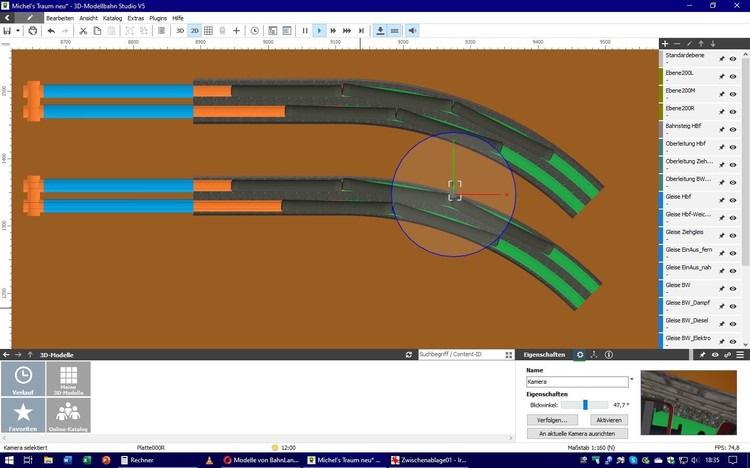Set simulation to double fast-forward
The height and width of the screenshot is (468, 750).
333,31
